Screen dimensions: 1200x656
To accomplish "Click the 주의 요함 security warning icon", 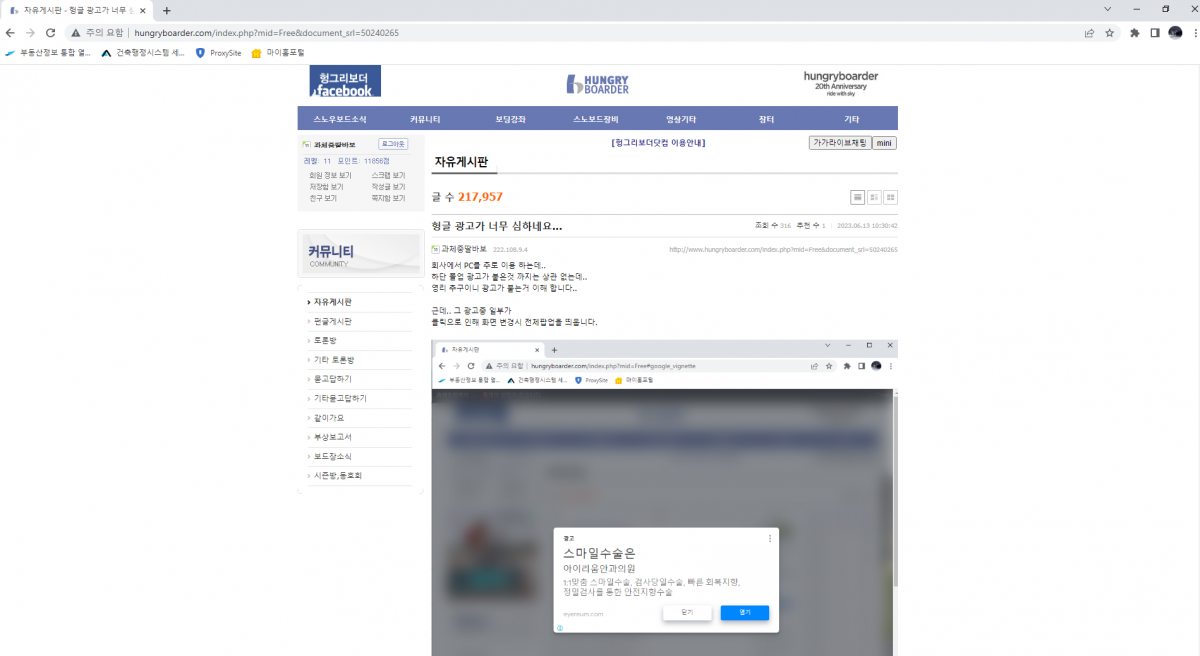I will (x=75, y=32).
